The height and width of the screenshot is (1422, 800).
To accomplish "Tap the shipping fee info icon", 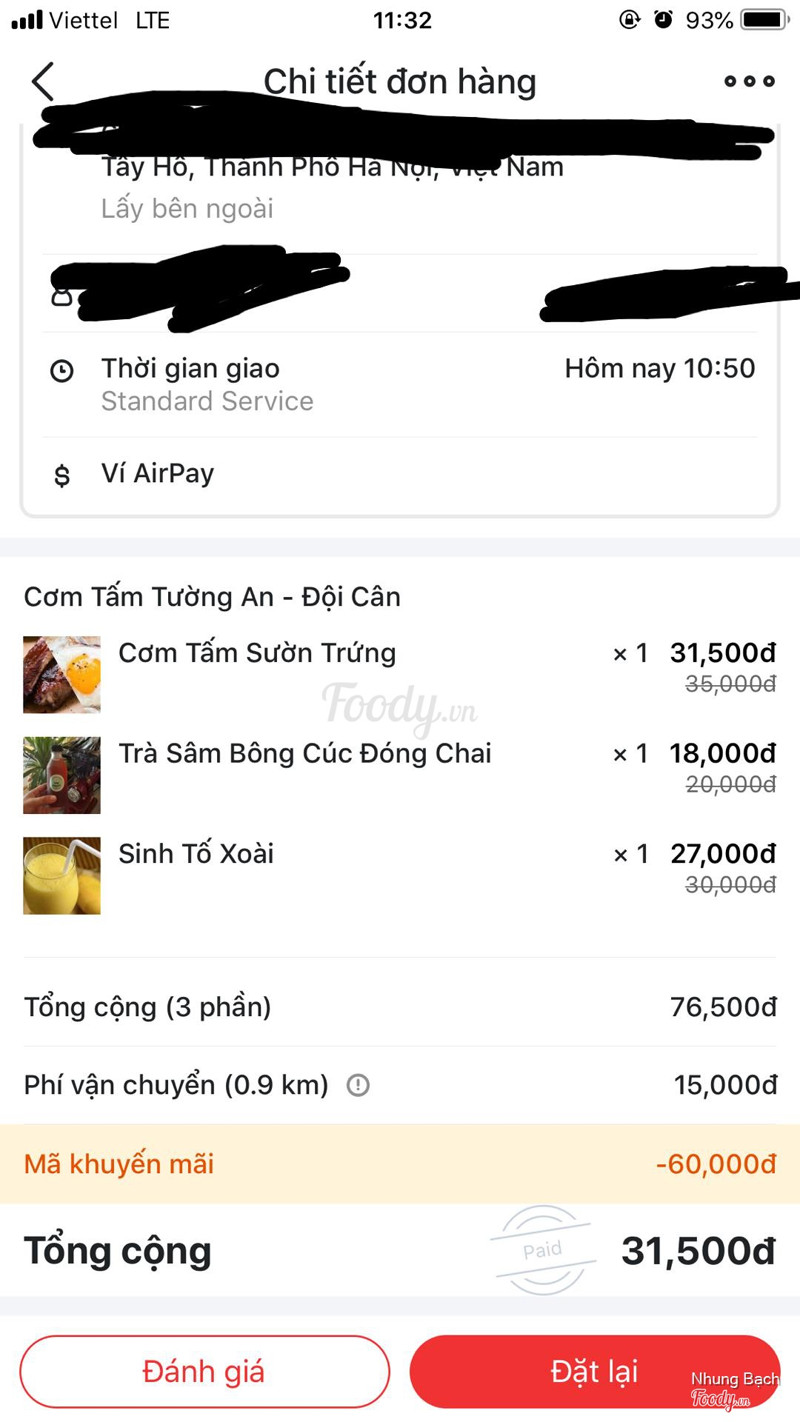I will tap(357, 1085).
